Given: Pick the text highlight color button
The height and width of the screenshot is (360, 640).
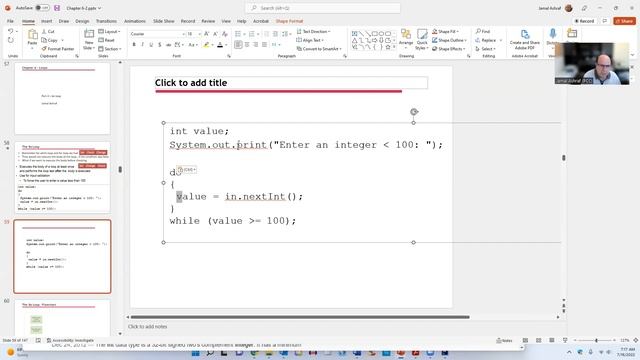Looking at the screenshot, I should (x=207, y=44).
